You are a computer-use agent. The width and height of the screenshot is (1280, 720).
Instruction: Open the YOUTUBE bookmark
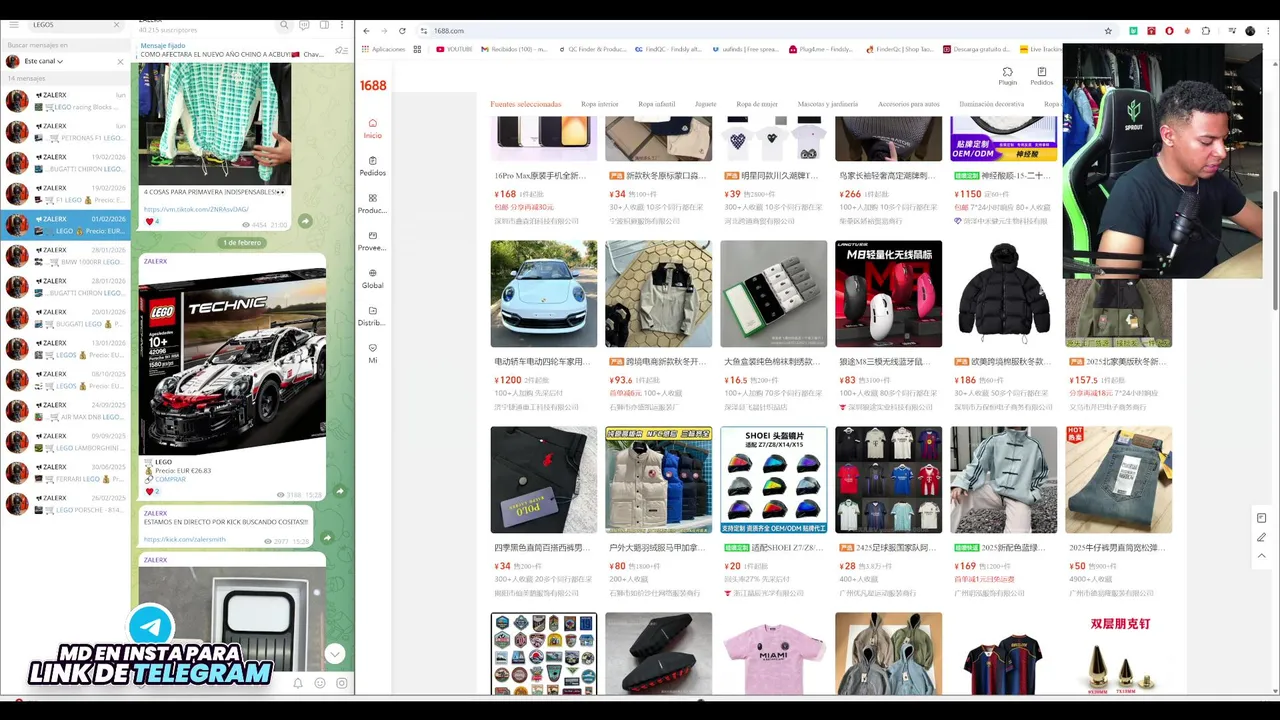(x=454, y=49)
